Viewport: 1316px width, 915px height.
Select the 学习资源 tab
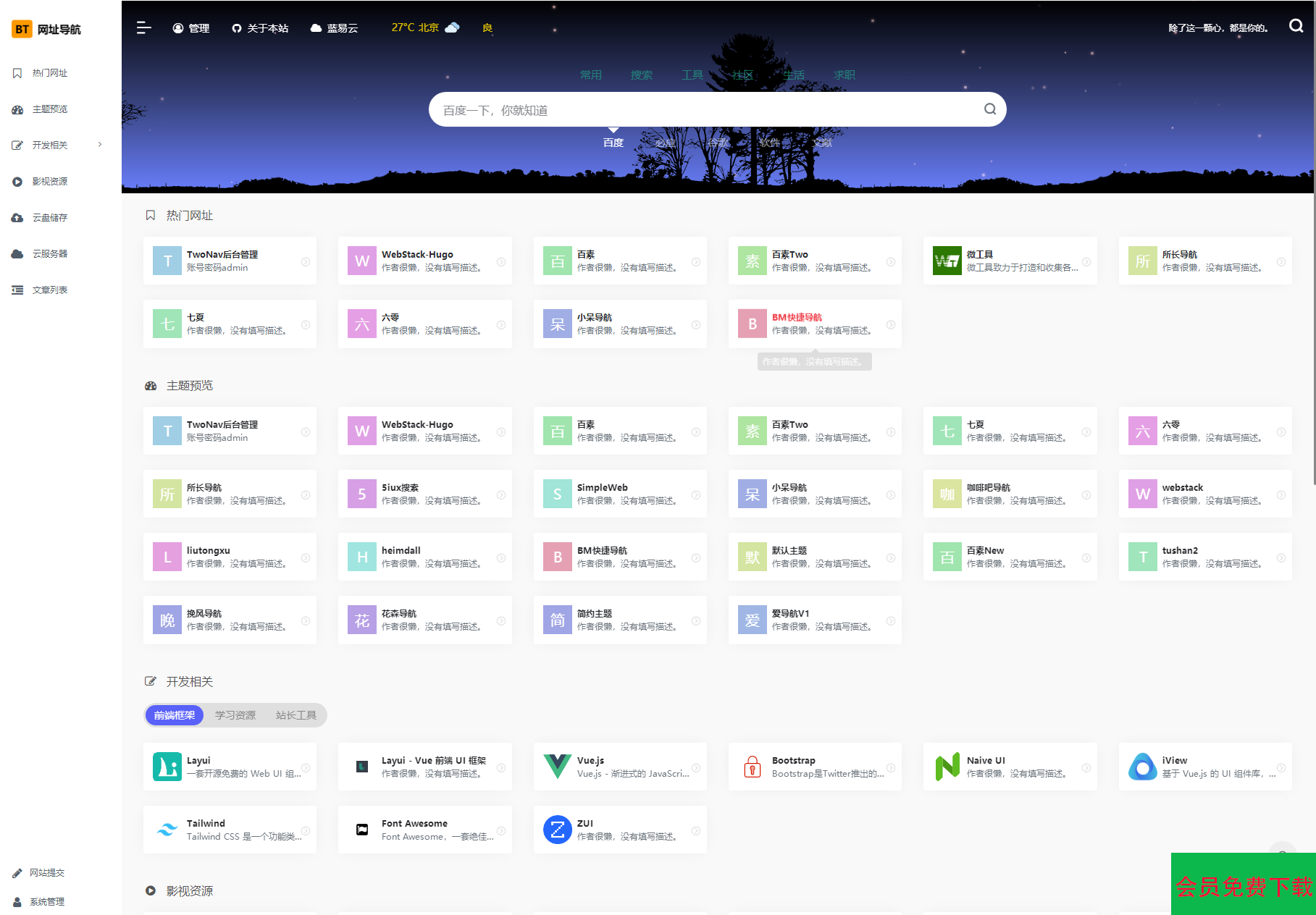point(235,715)
